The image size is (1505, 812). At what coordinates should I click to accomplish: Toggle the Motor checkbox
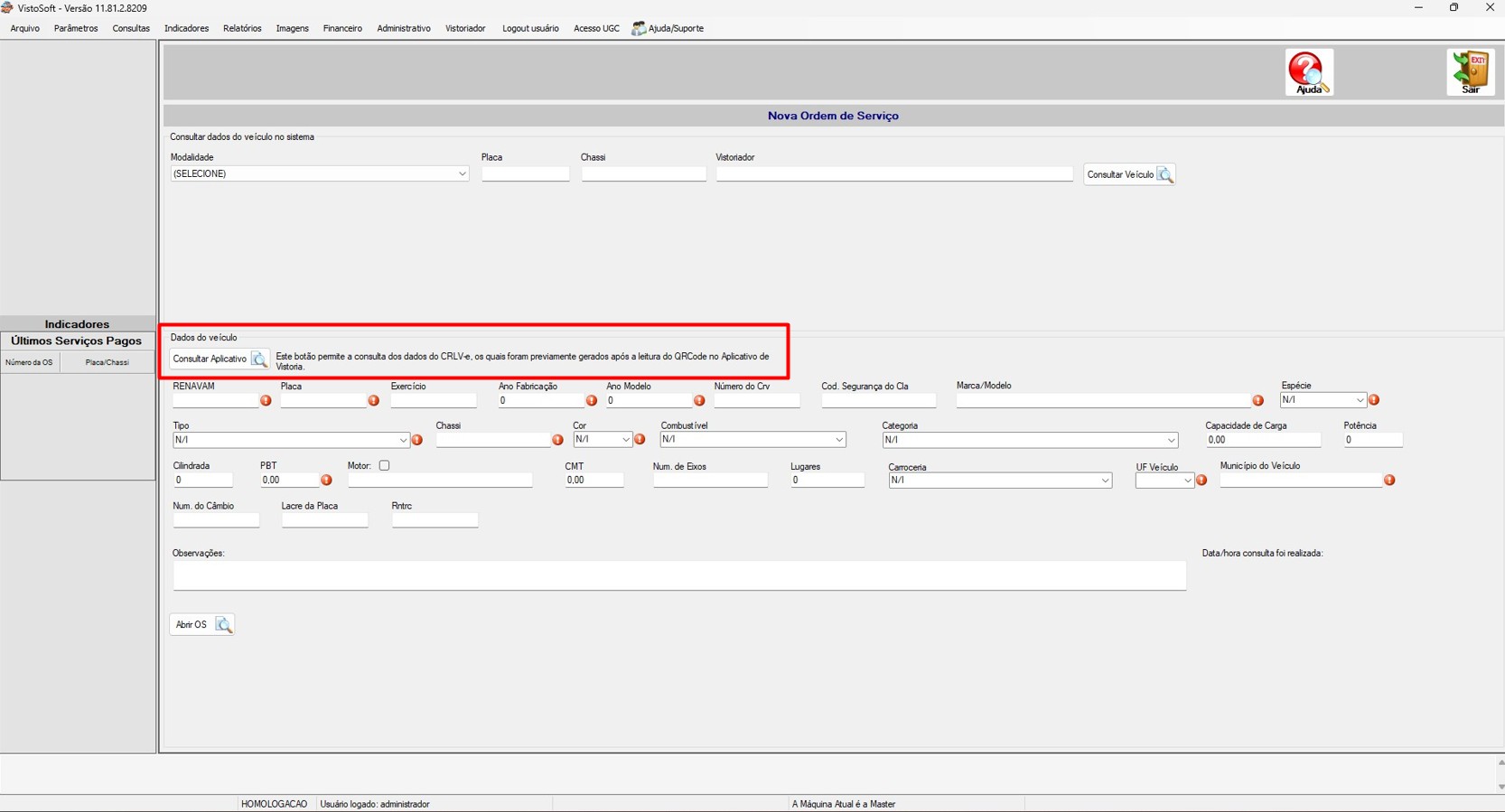click(x=384, y=466)
